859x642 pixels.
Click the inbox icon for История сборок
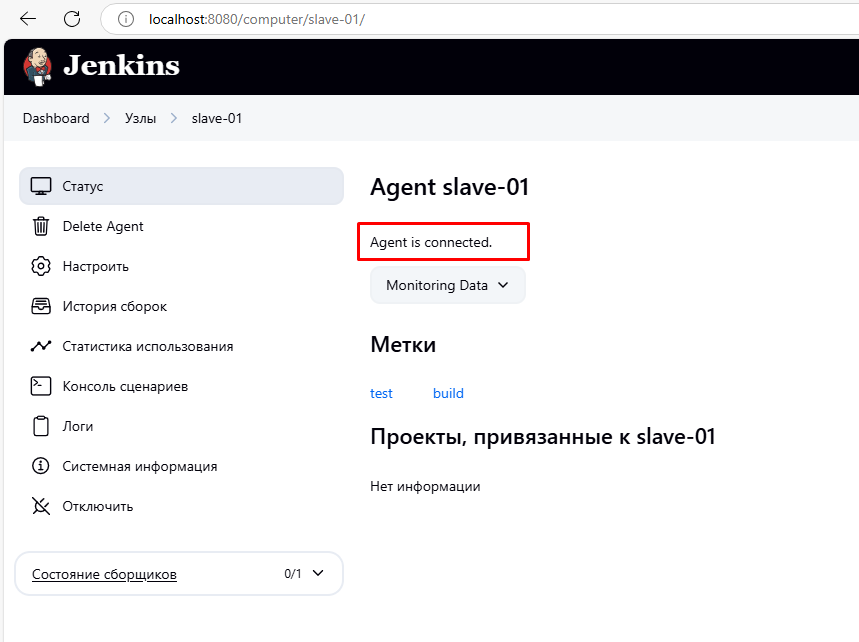pos(41,306)
